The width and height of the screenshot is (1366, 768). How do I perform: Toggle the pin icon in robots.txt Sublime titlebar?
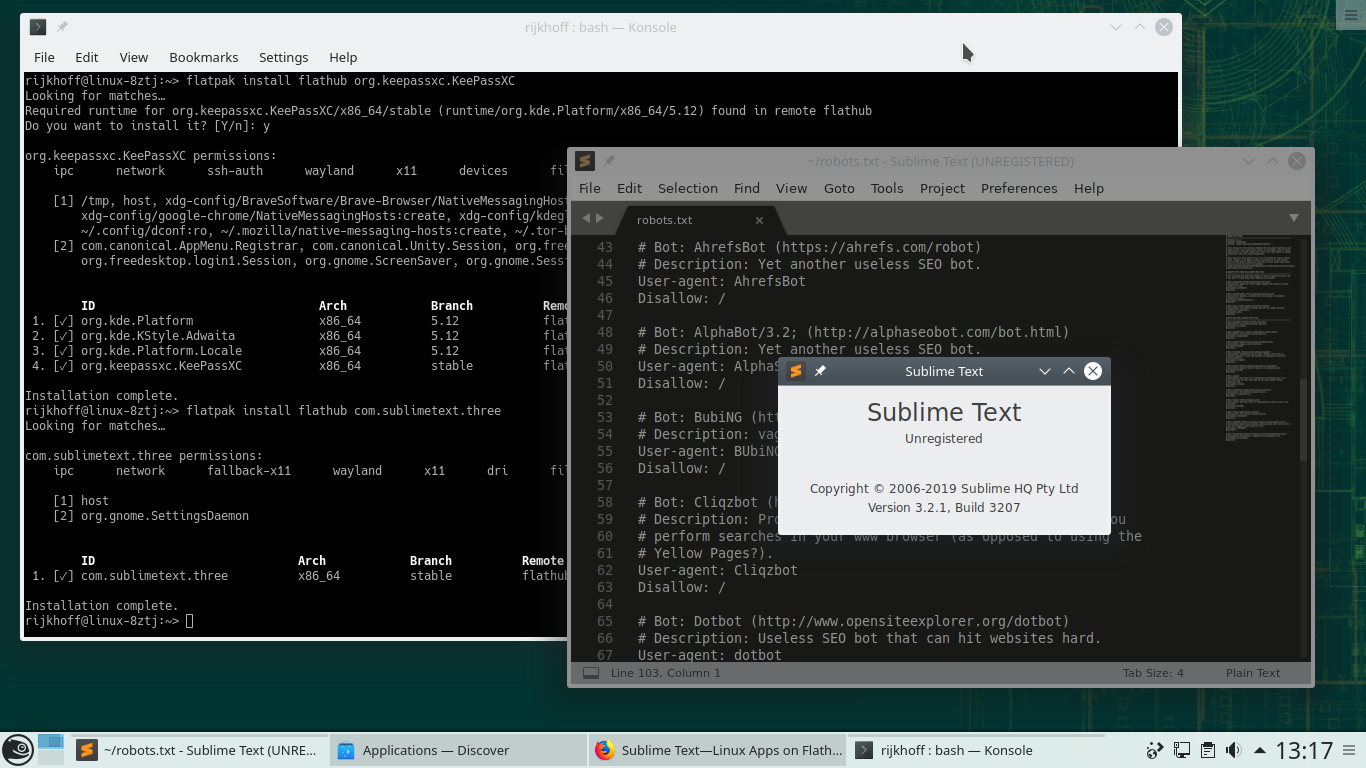coord(609,161)
